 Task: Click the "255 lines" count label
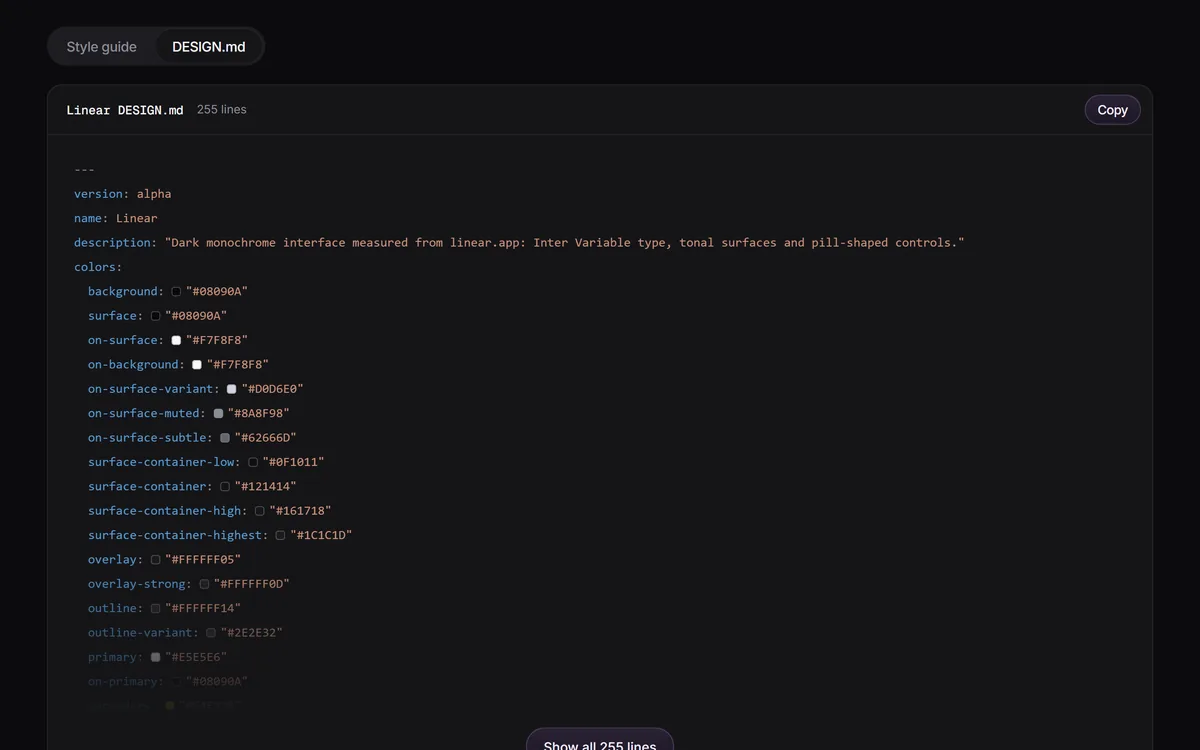[221, 110]
